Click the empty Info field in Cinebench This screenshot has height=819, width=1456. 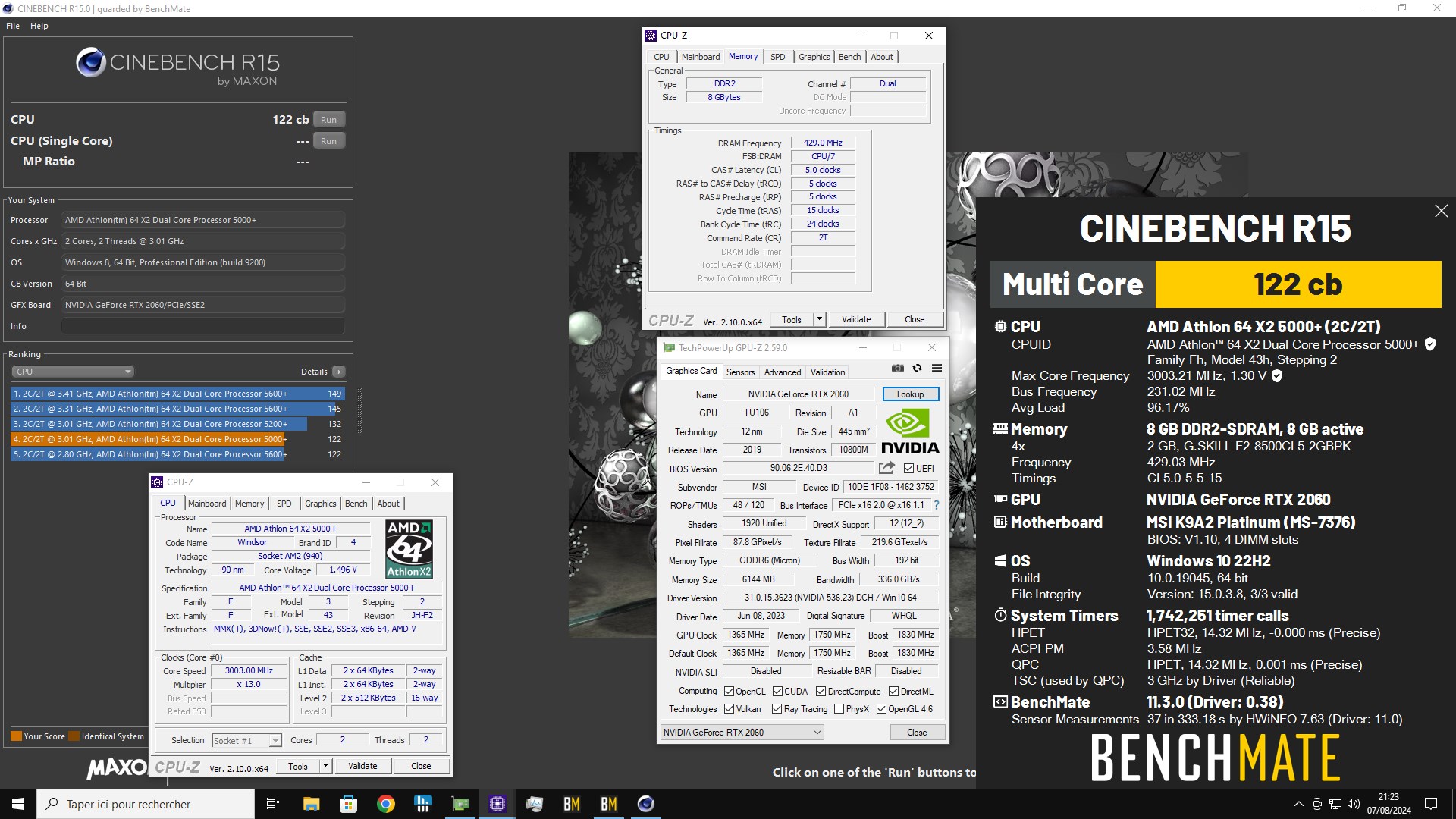pos(202,326)
